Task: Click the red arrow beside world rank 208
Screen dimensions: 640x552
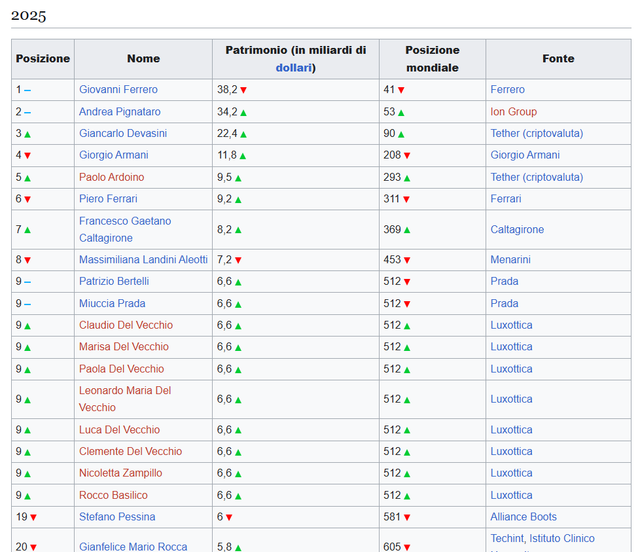Action: point(407,156)
